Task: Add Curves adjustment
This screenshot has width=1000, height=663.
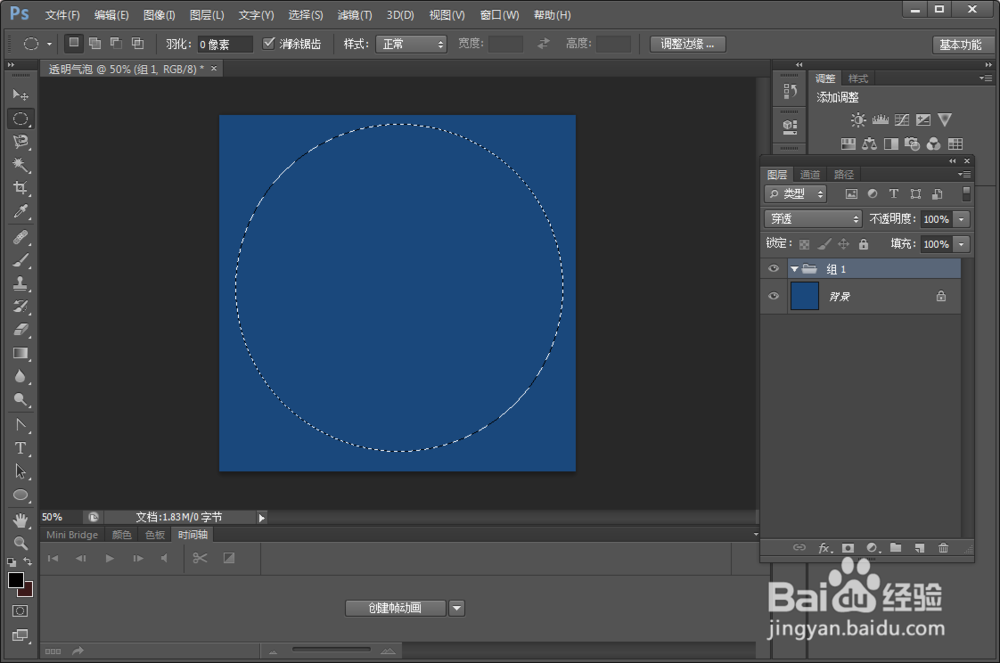Action: [x=902, y=120]
